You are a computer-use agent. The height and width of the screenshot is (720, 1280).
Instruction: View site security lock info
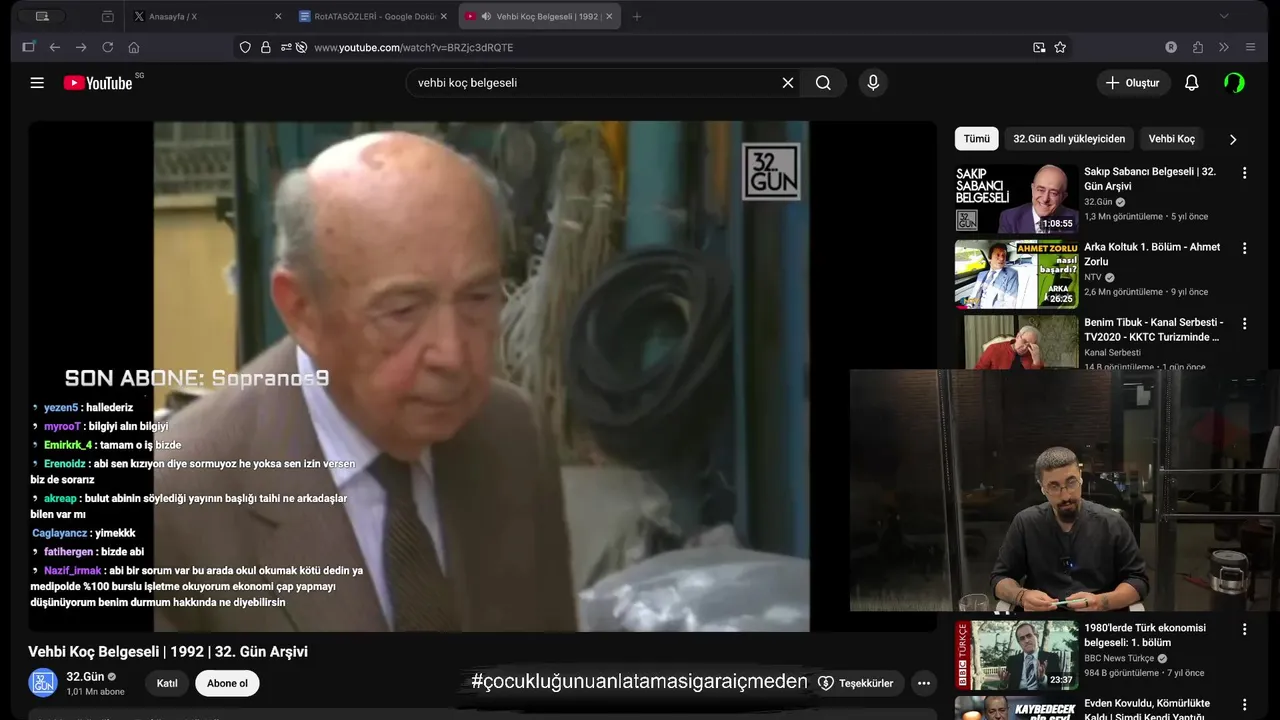[265, 47]
